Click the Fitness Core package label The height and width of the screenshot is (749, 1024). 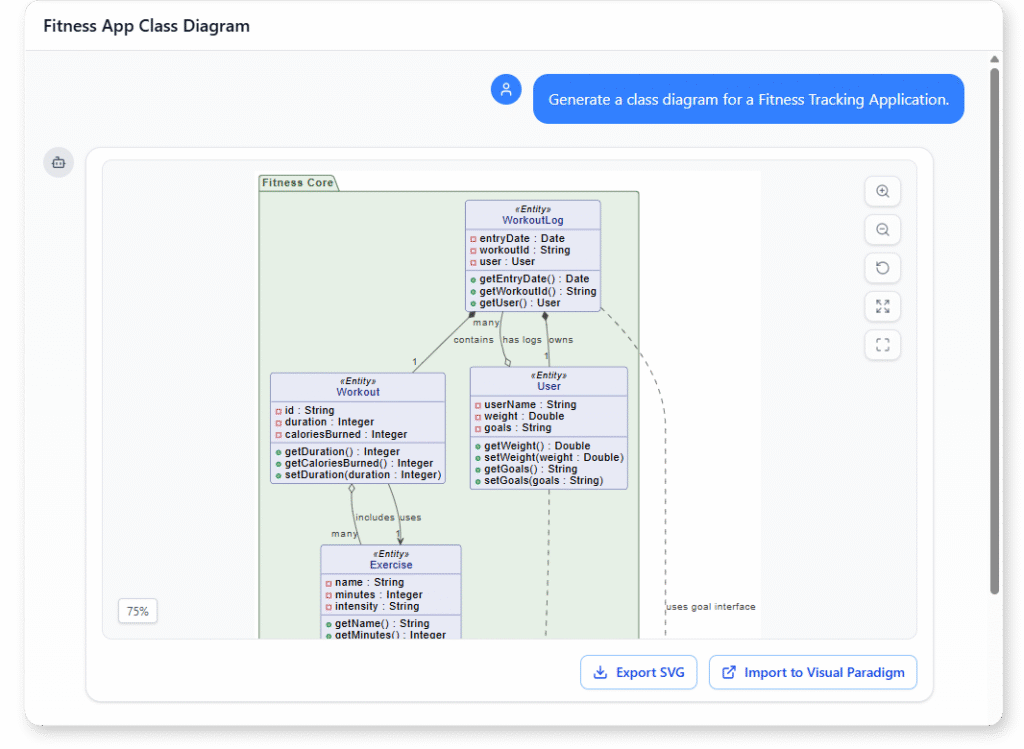coord(297,182)
